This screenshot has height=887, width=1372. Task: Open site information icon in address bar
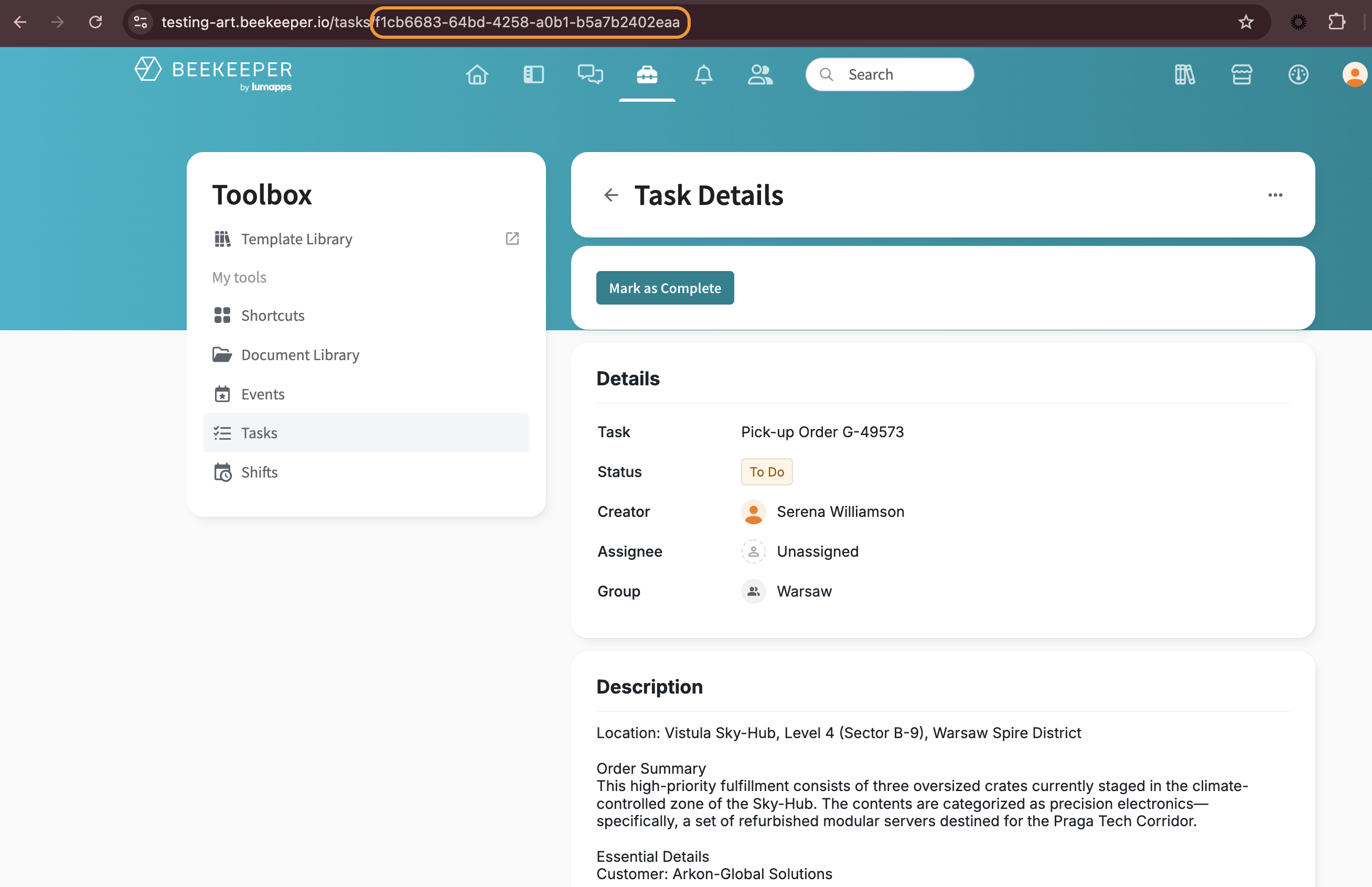click(141, 22)
